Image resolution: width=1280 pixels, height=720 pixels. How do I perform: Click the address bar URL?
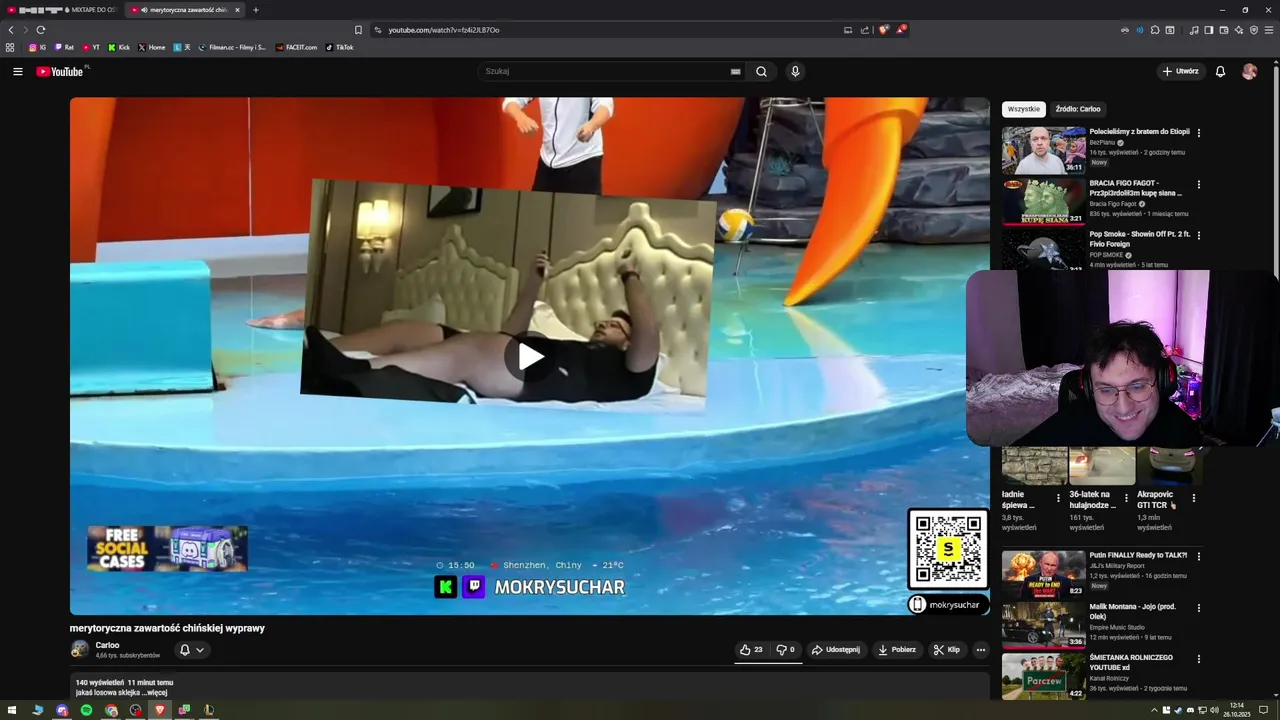[x=444, y=30]
